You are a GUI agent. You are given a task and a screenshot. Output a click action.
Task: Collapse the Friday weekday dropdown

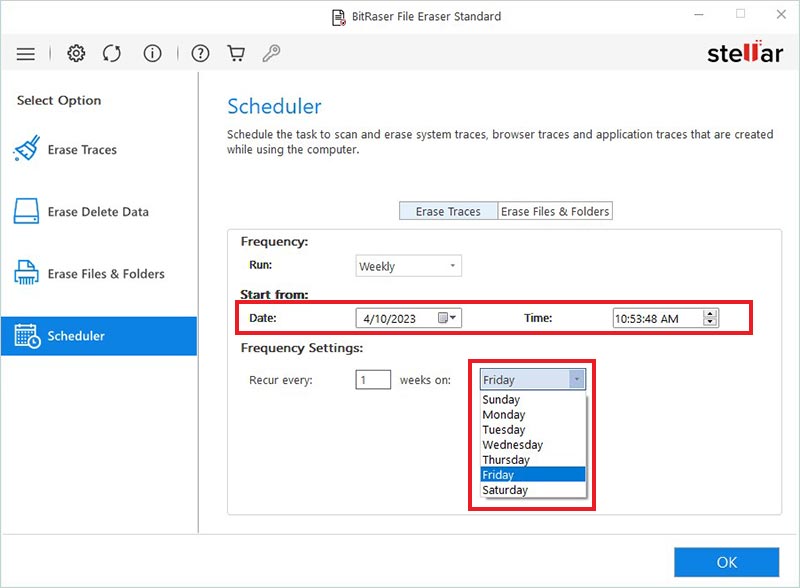point(577,379)
